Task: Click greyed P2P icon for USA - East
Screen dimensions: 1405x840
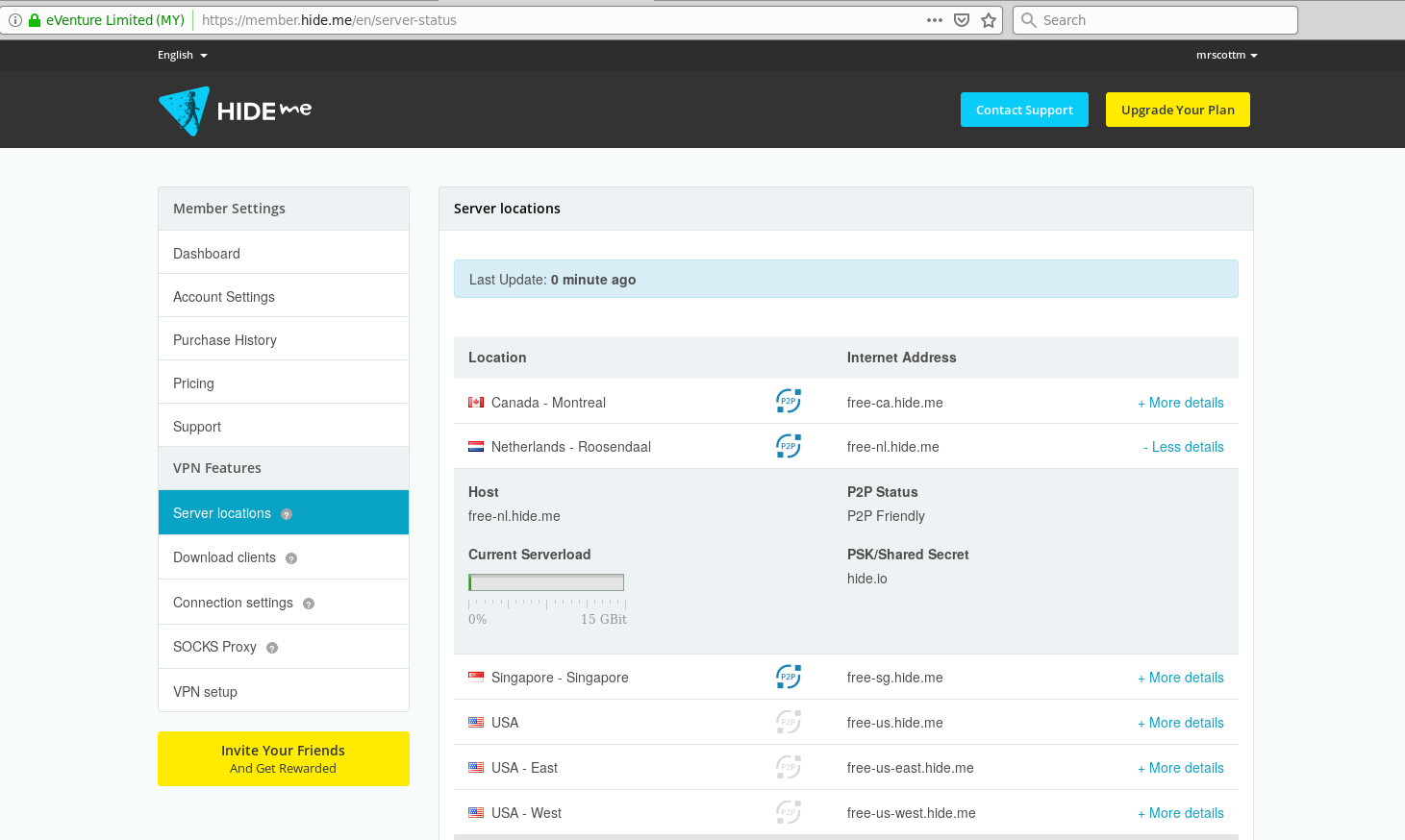Action: pos(789,767)
